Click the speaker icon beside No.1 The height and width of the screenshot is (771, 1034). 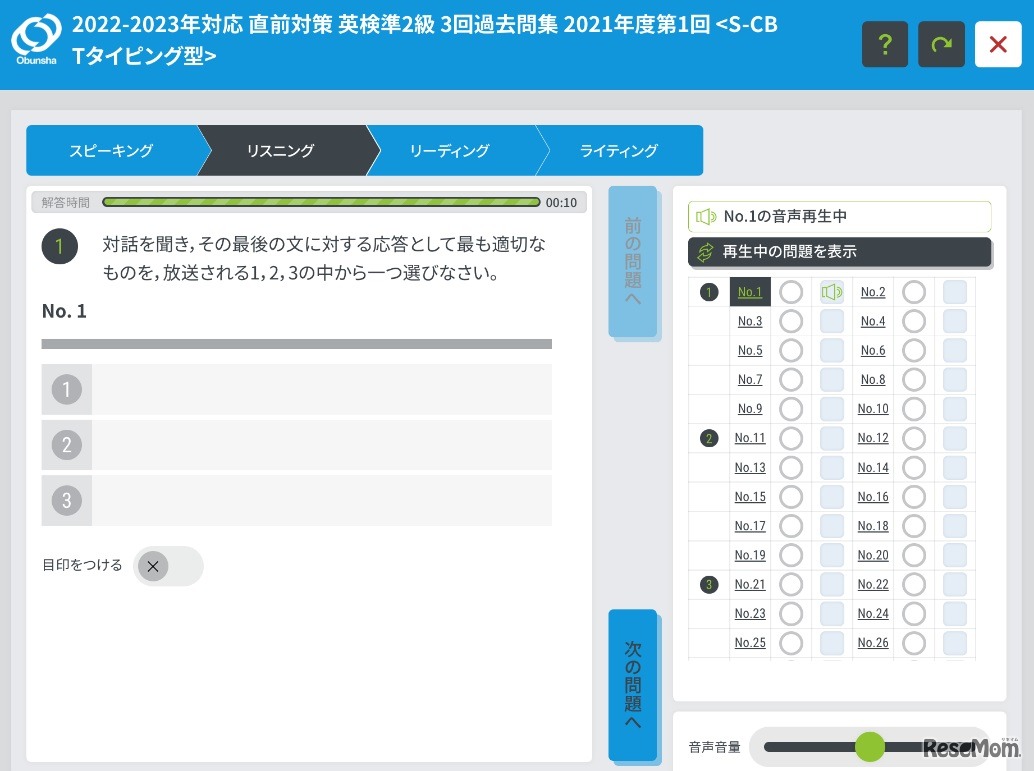[x=832, y=292]
